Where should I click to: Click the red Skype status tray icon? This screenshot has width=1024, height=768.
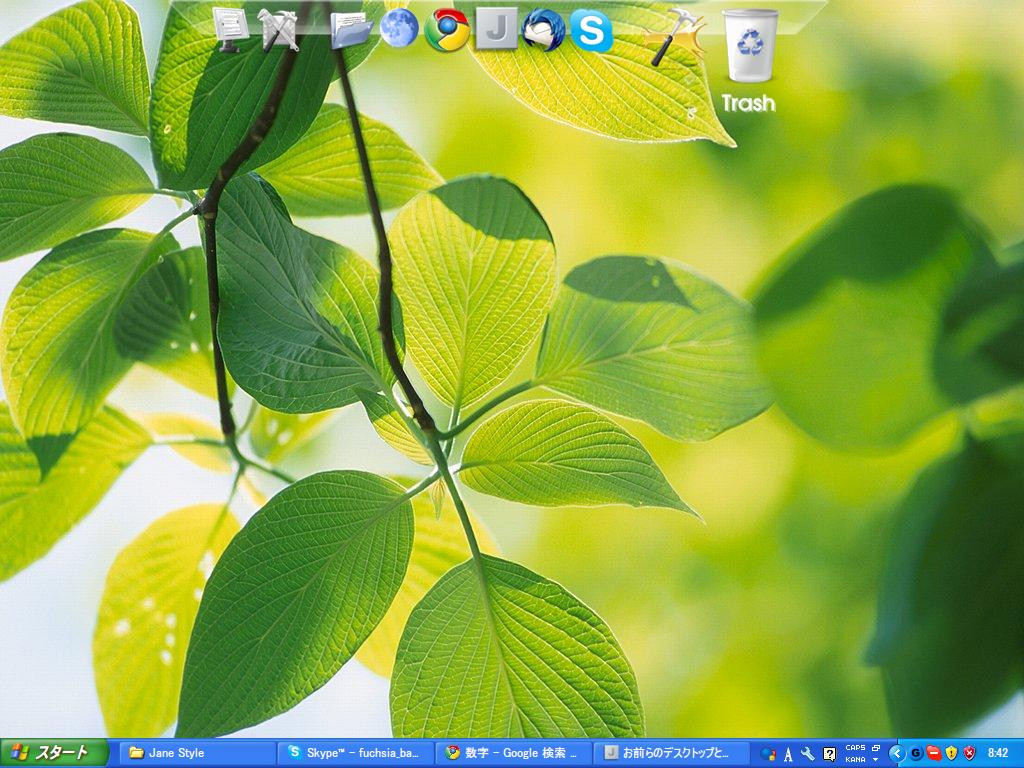click(x=933, y=754)
